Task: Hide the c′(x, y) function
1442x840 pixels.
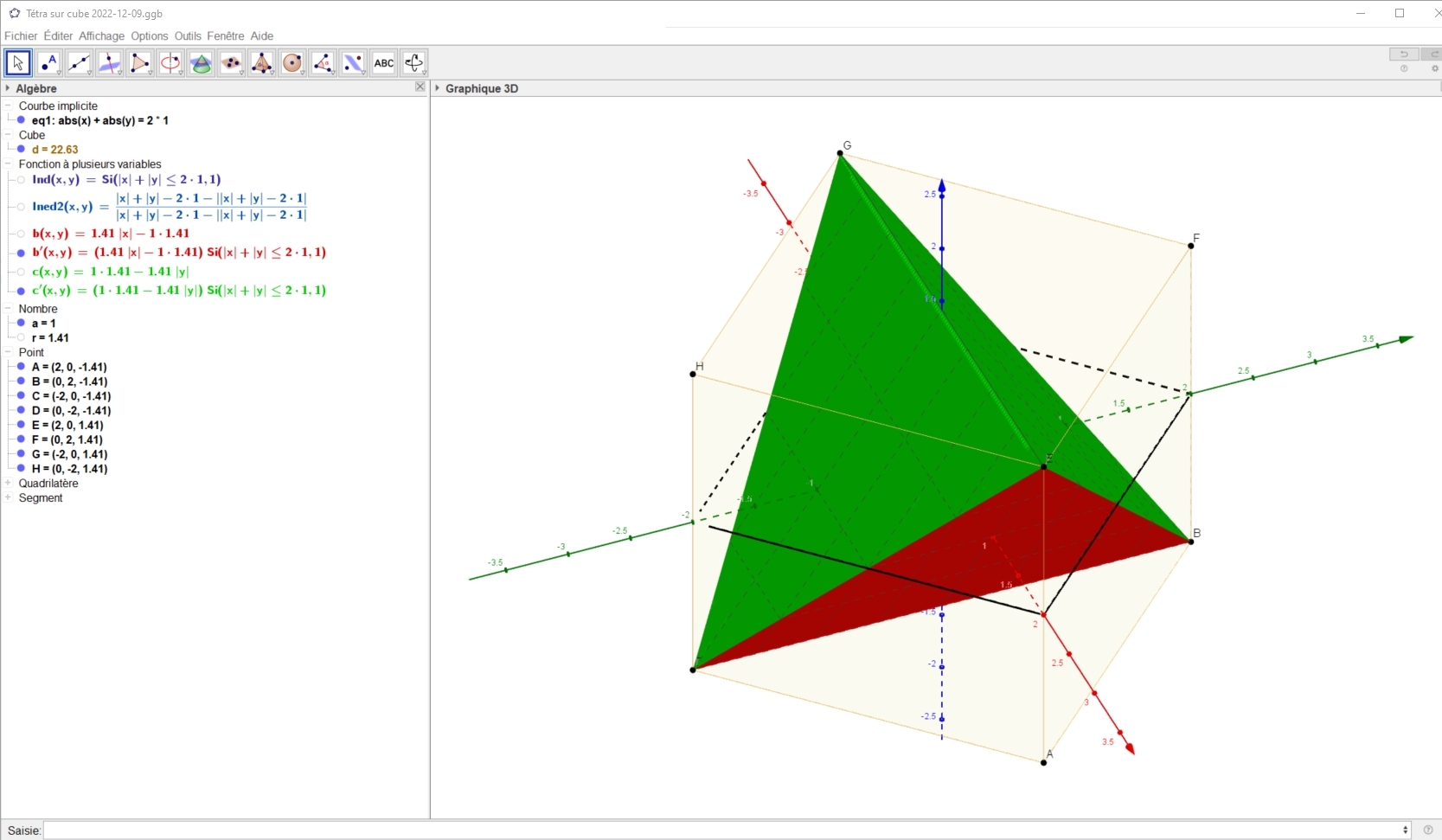Action: (22, 291)
